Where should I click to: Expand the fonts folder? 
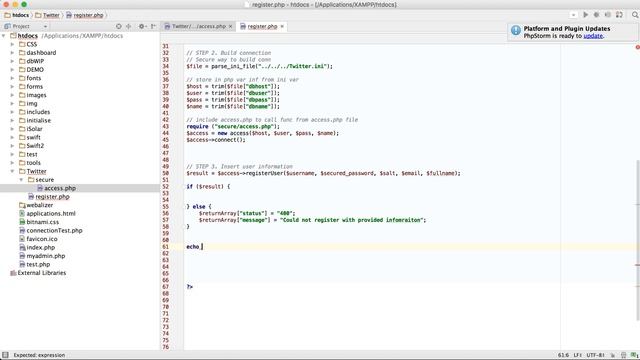click(x=12, y=78)
